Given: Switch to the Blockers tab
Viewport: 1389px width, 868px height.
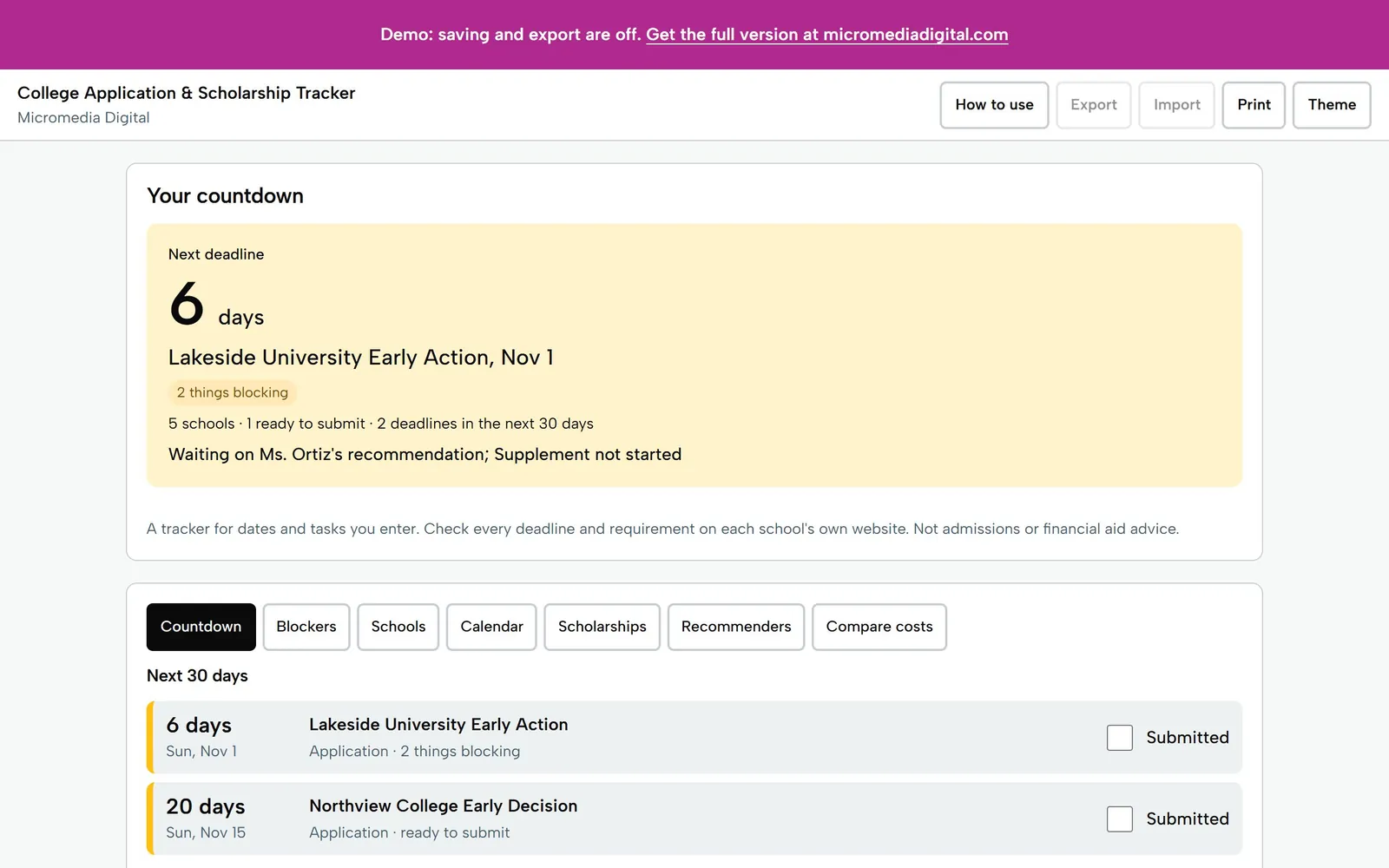Looking at the screenshot, I should point(306,627).
